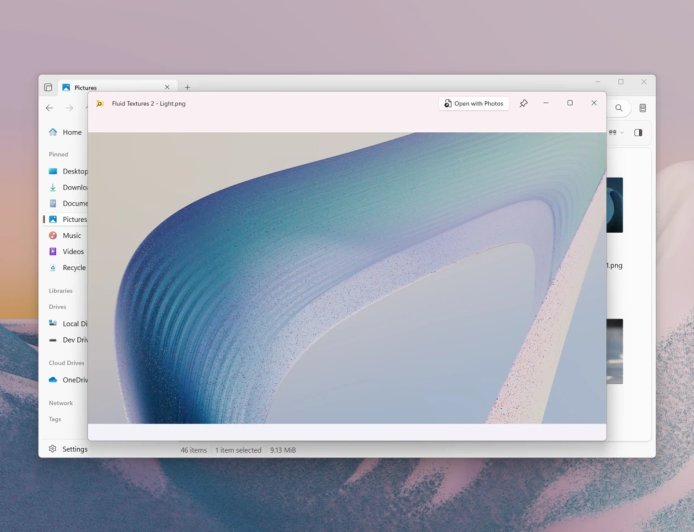694x532 pixels.
Task: Go back in Files navigation
Action: point(50,108)
